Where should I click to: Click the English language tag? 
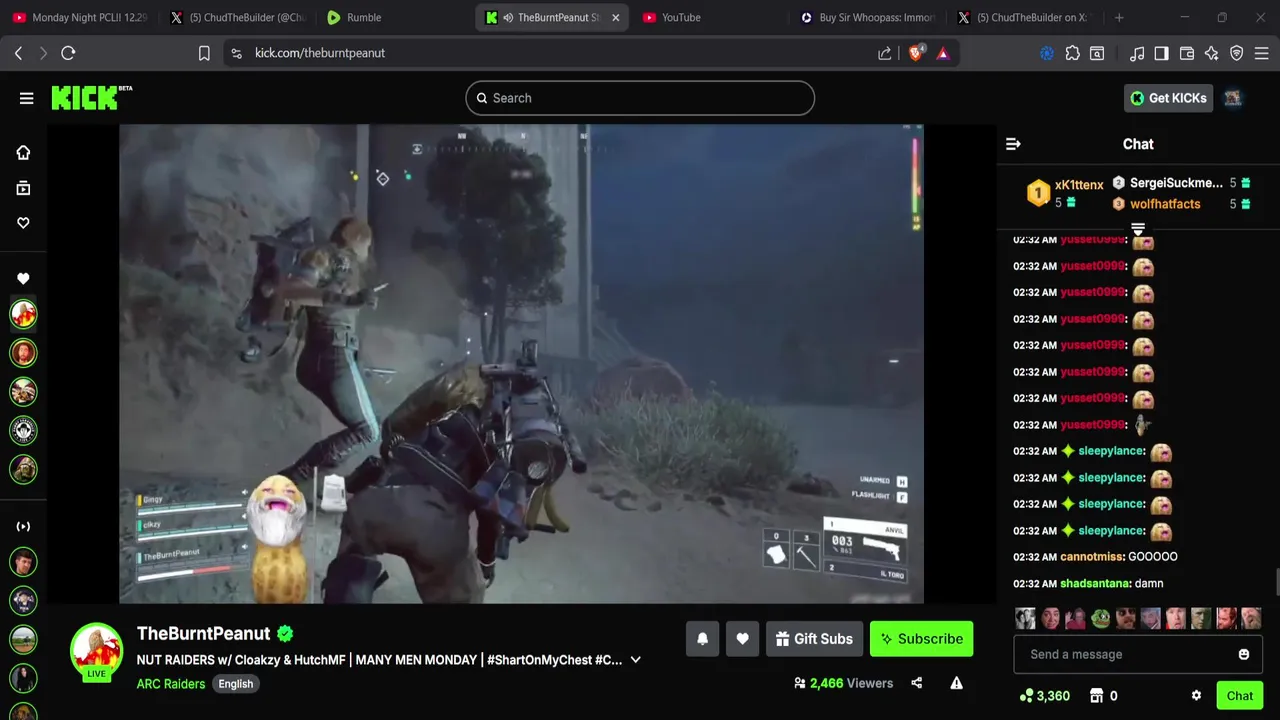(236, 684)
